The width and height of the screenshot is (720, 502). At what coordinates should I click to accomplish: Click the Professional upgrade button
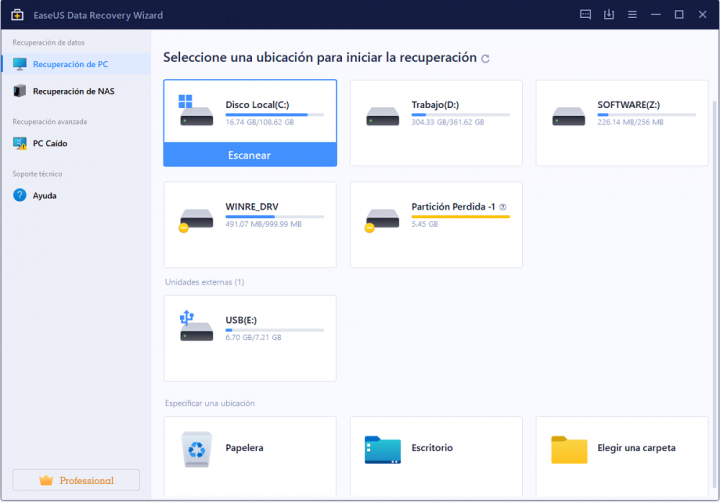(76, 480)
